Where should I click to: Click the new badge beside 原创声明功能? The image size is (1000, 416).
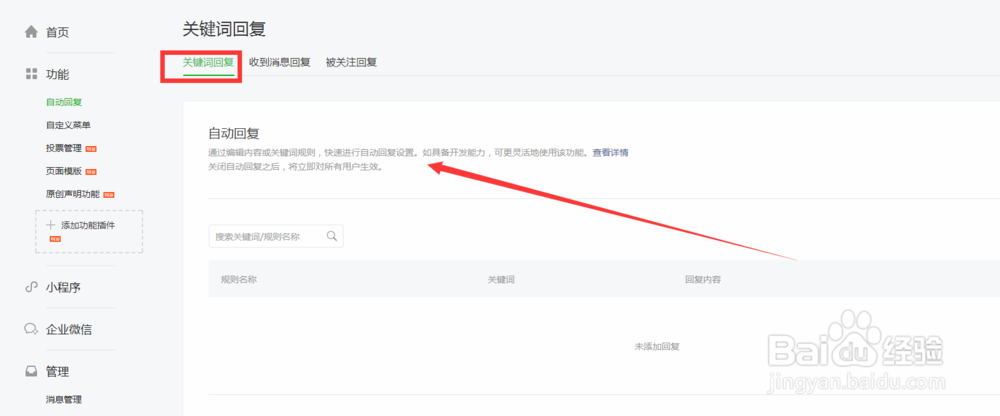pos(109,195)
